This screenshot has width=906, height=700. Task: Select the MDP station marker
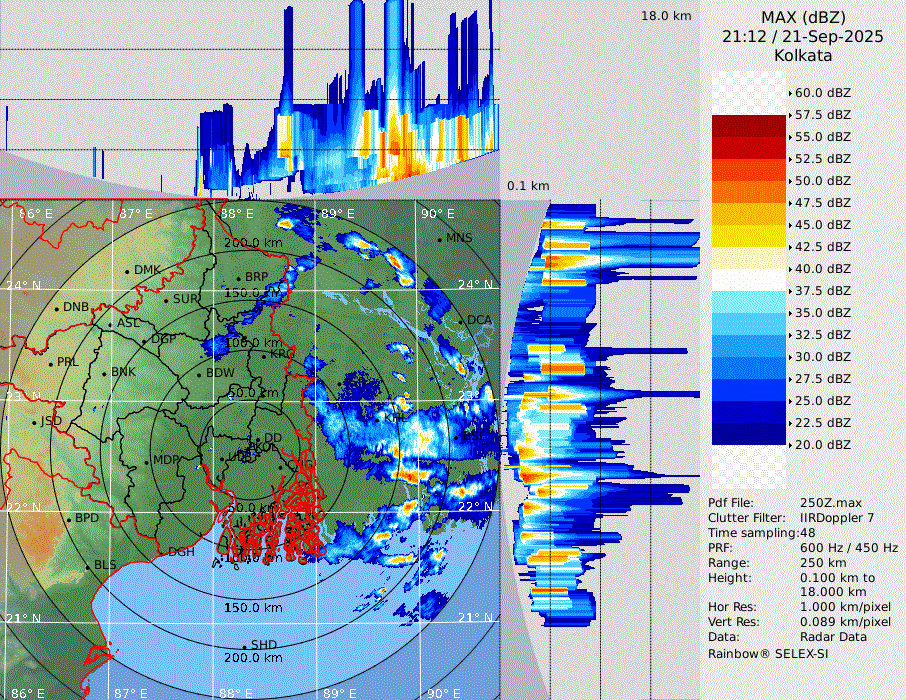pos(147,461)
